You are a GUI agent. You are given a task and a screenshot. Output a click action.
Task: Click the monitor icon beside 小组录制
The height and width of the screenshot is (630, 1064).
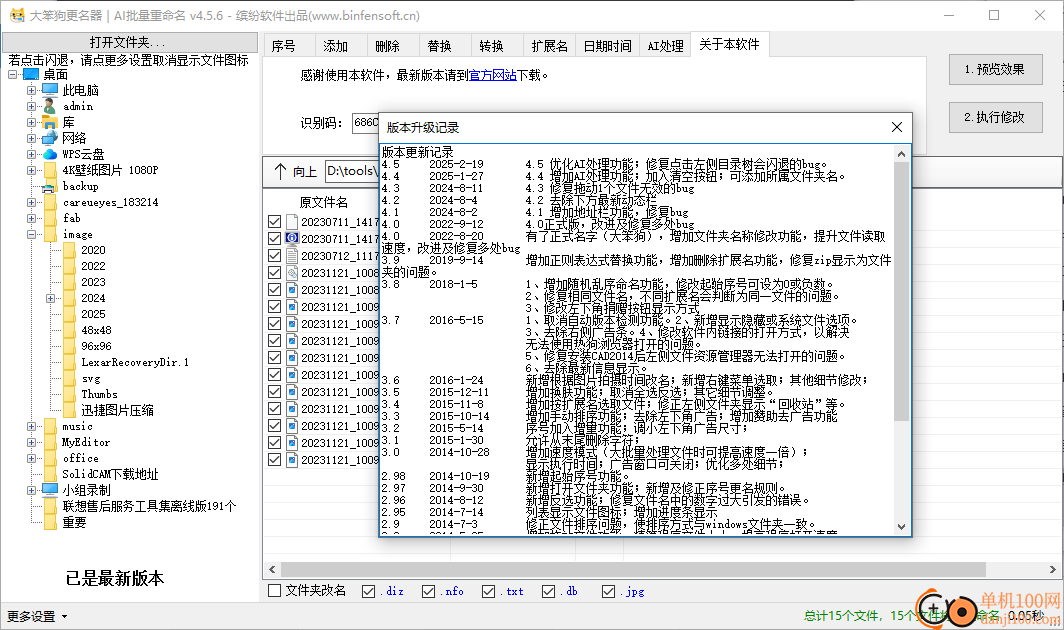[x=50, y=489]
